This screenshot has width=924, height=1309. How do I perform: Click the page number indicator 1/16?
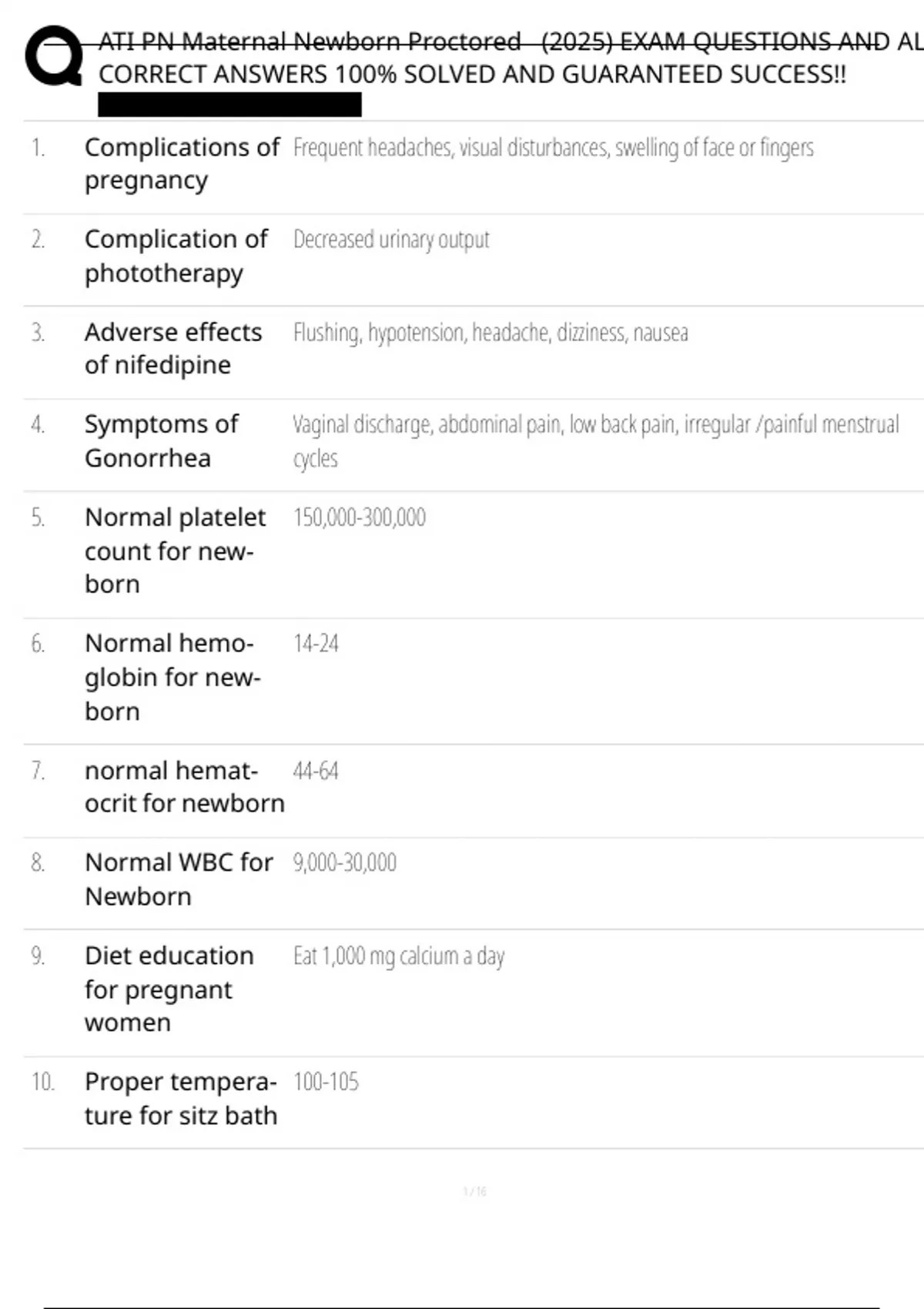tap(475, 1192)
